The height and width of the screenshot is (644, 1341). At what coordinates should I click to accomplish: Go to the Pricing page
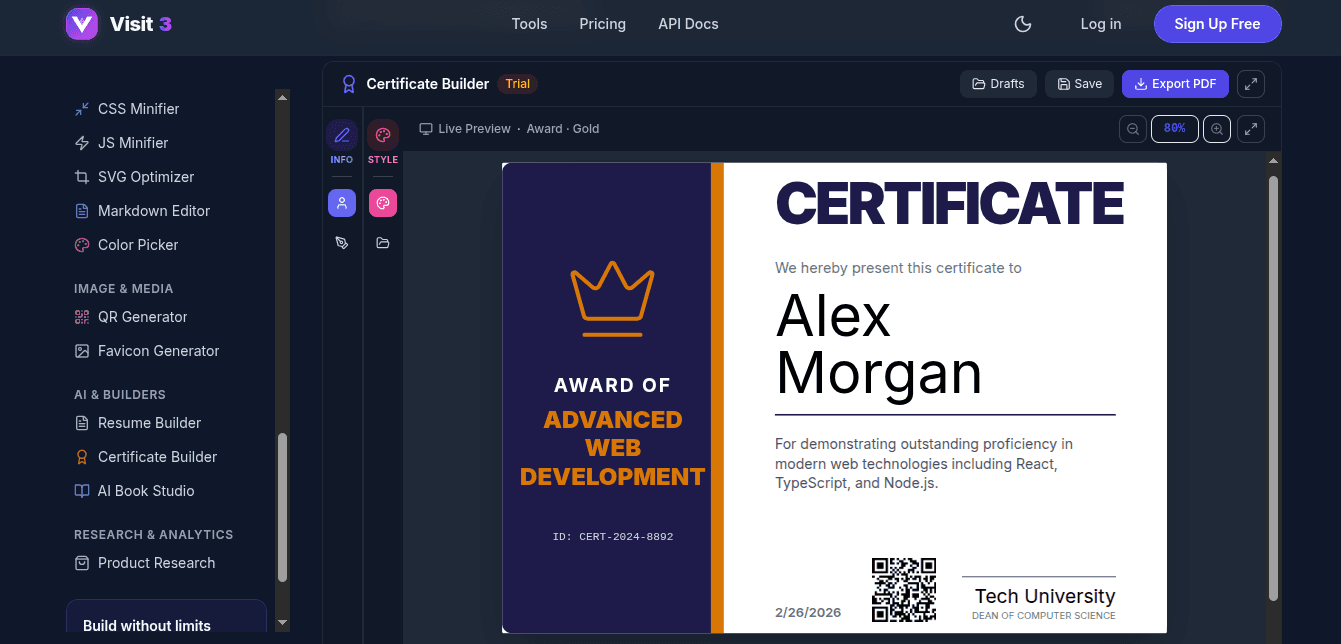(602, 24)
